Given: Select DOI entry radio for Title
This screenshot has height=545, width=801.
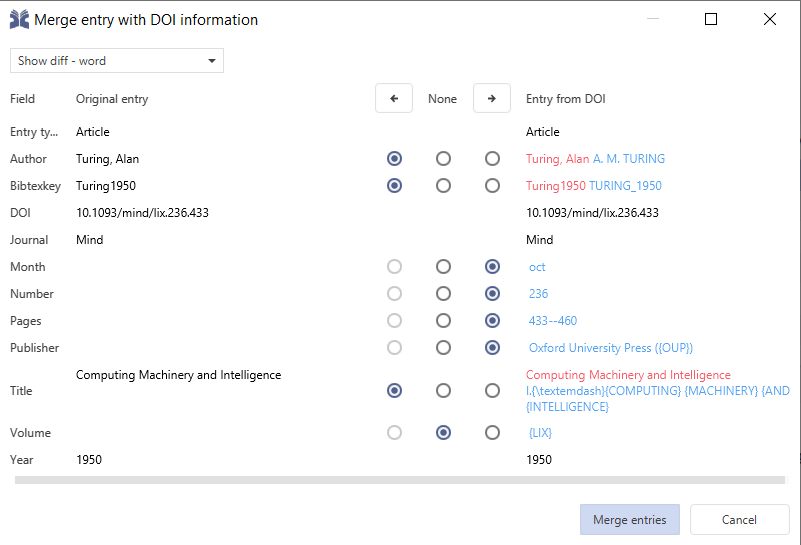Looking at the screenshot, I should [492, 391].
